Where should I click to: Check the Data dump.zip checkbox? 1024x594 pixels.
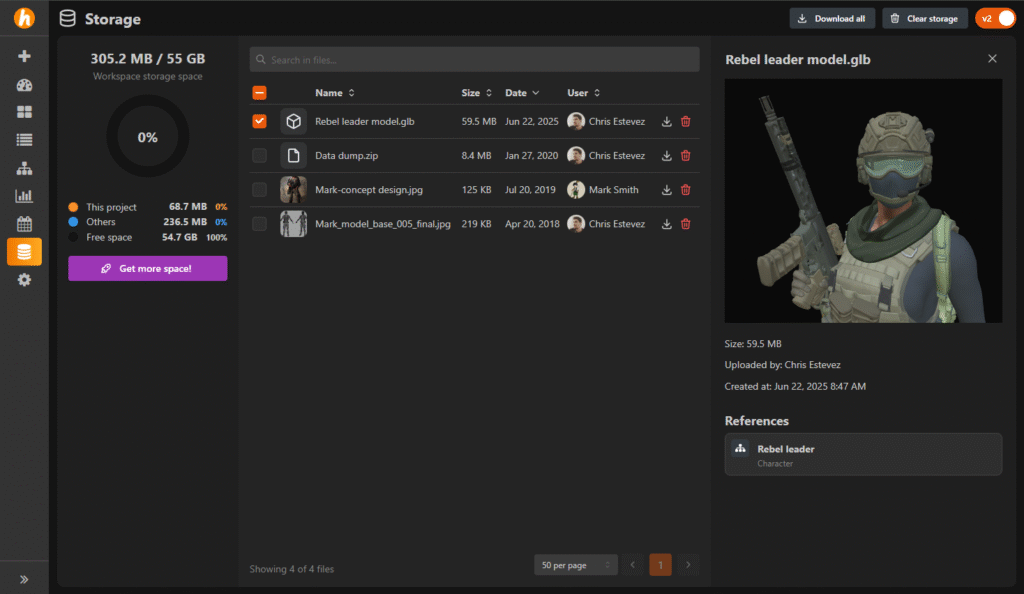(x=260, y=156)
